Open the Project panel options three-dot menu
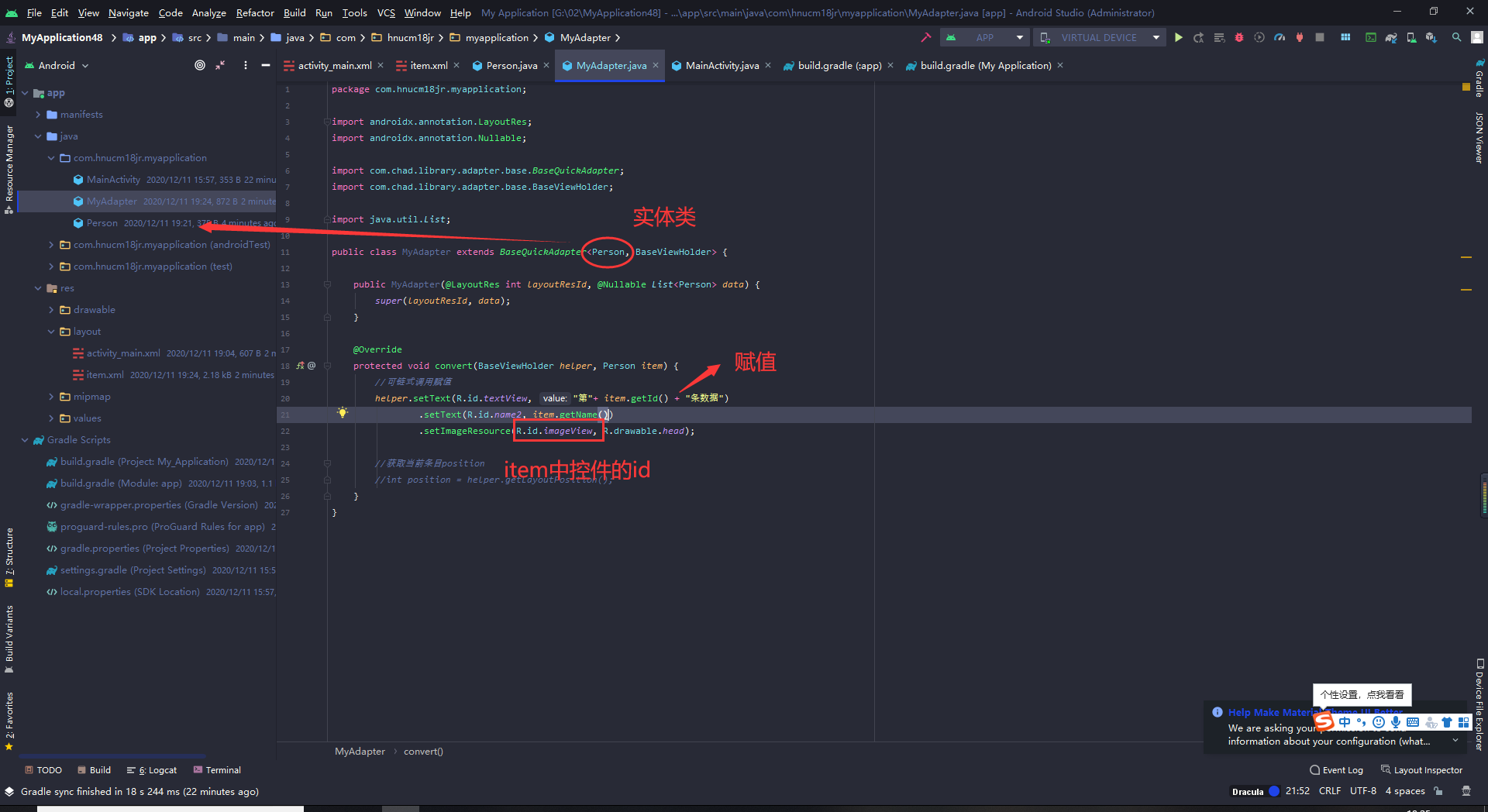Image resolution: width=1488 pixels, height=812 pixels. tap(245, 65)
